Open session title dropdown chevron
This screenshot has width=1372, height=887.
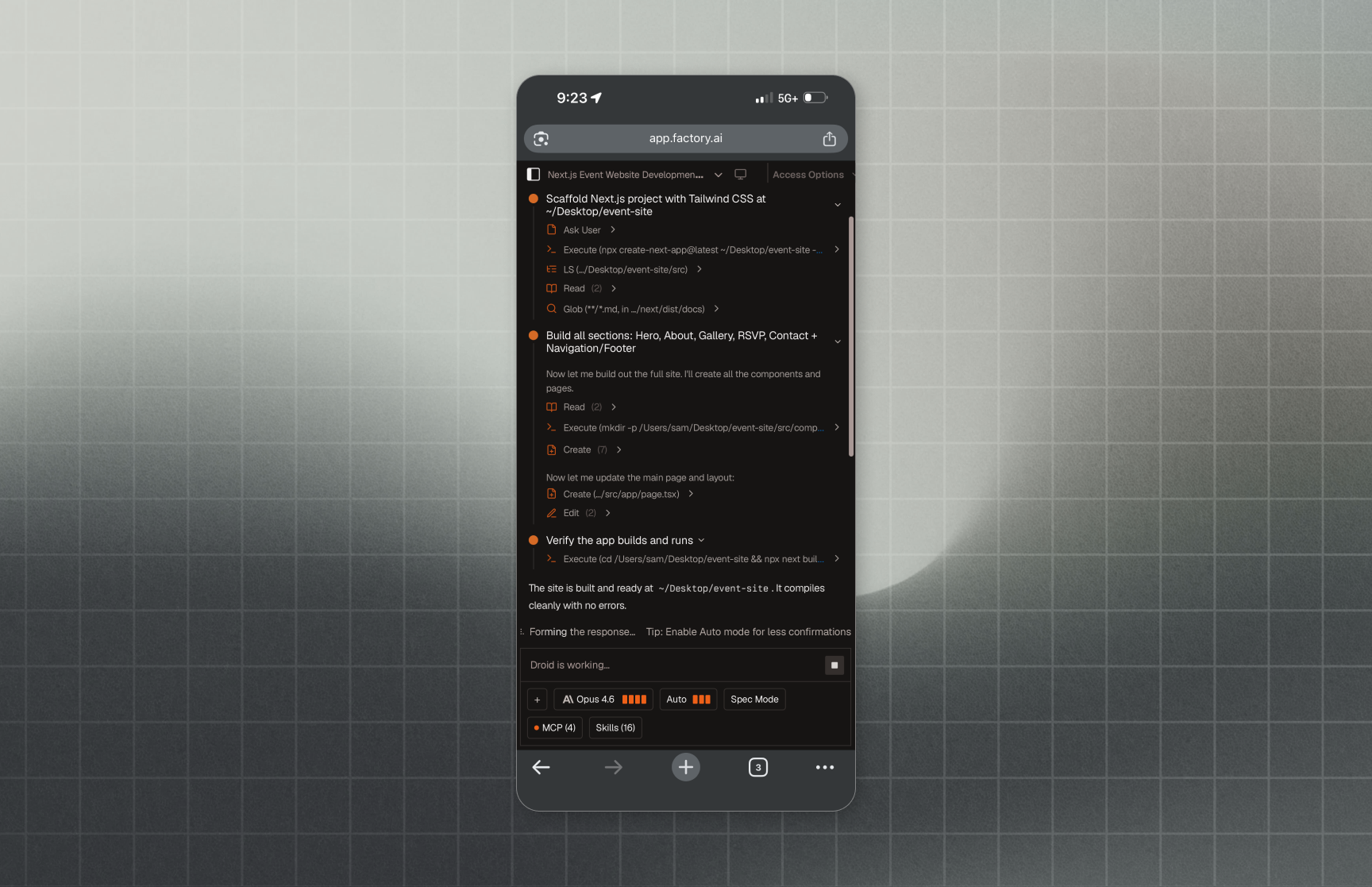(718, 175)
